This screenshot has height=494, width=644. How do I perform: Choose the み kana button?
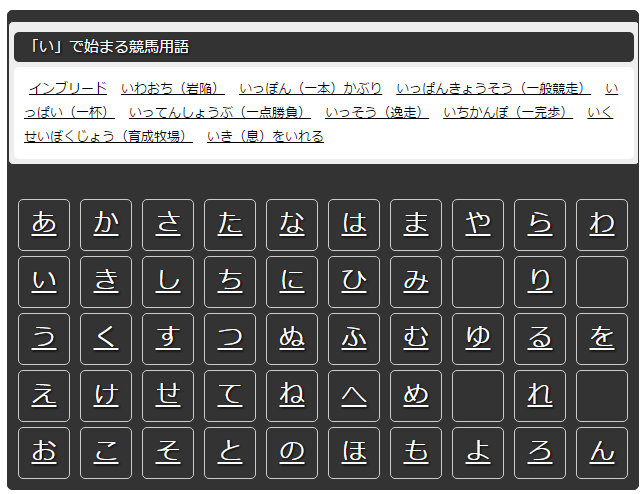point(416,282)
